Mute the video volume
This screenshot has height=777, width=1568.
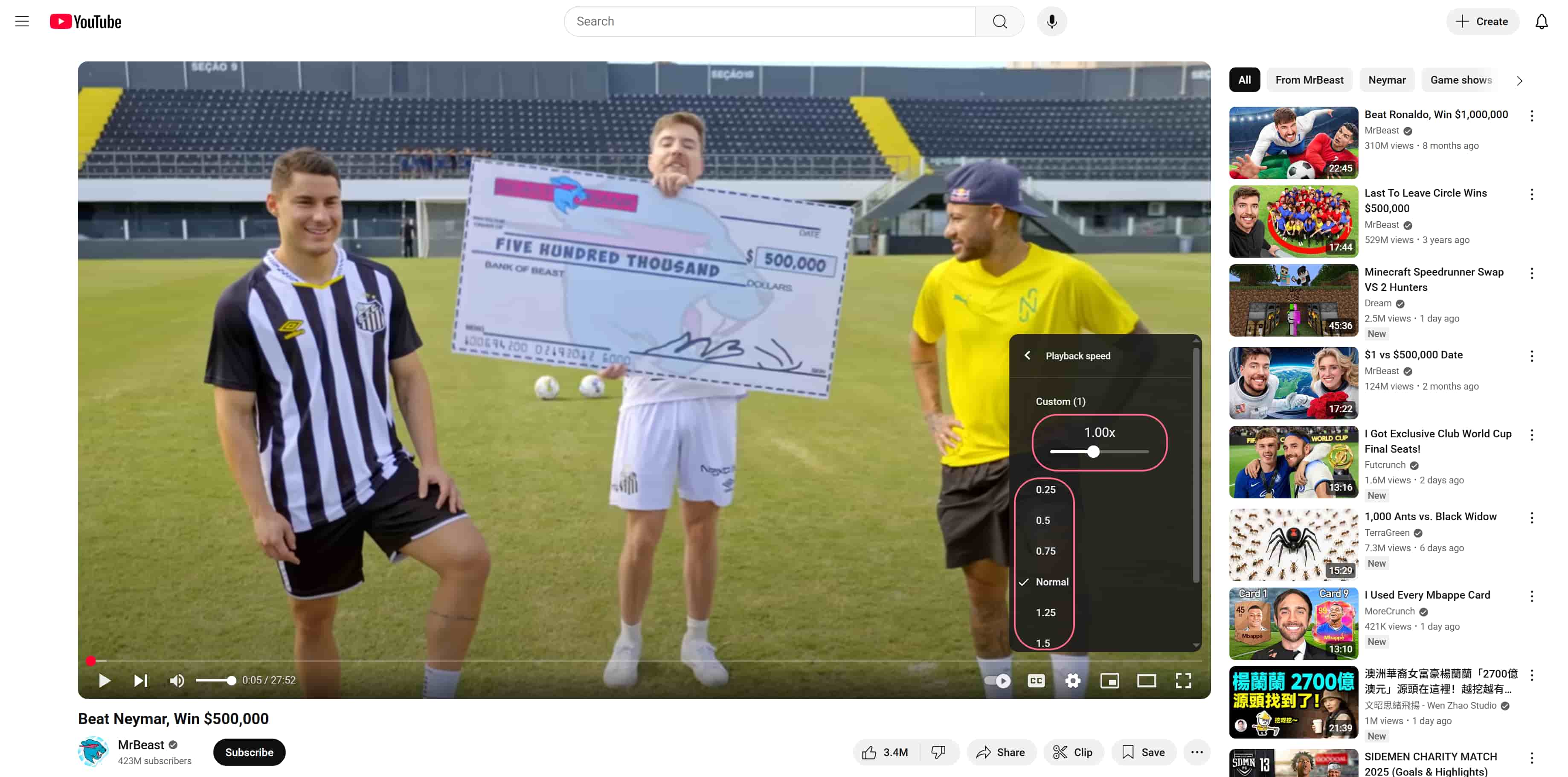pos(177,680)
